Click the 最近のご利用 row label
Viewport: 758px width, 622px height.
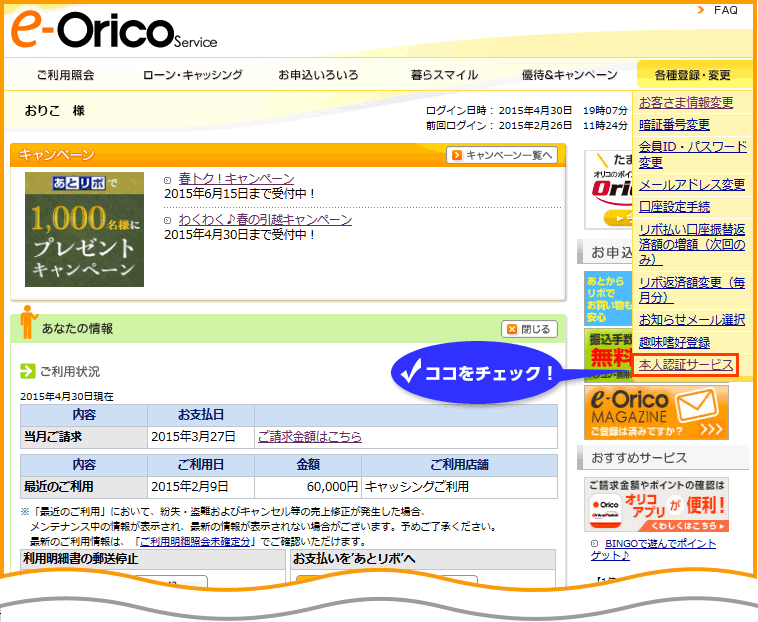click(x=59, y=487)
